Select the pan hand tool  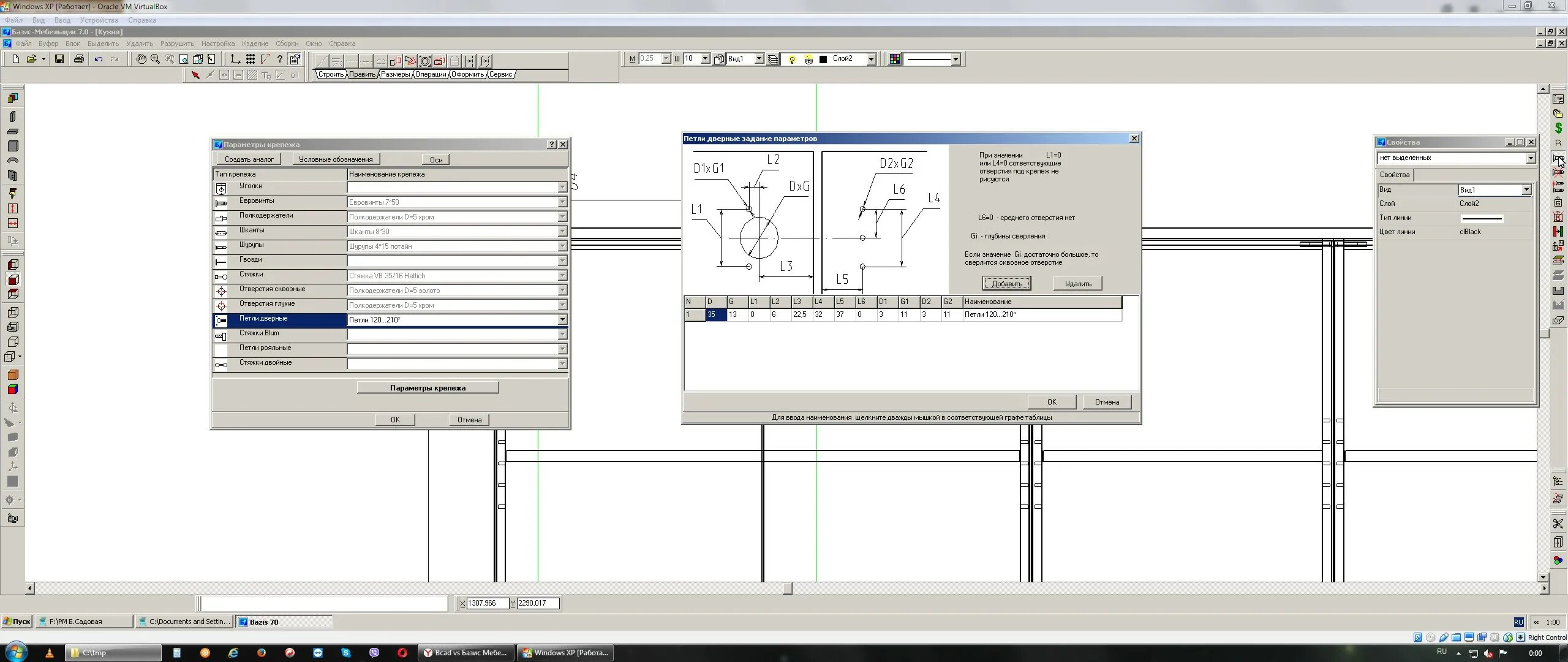141,59
